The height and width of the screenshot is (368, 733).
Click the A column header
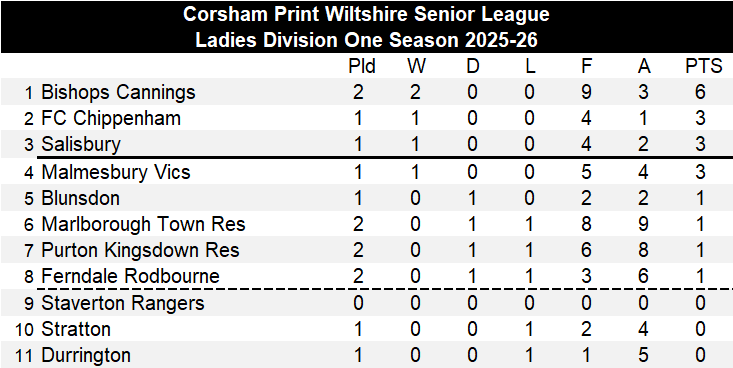tap(644, 66)
